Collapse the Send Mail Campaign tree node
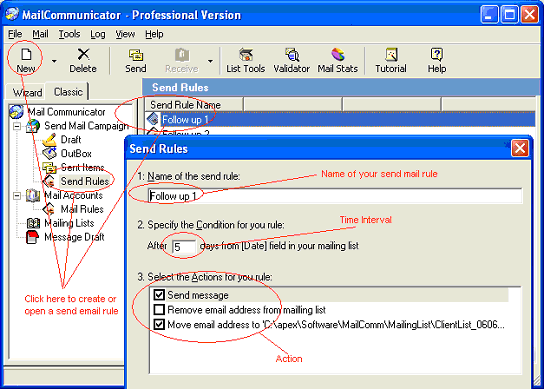544x389 pixels. [17, 126]
